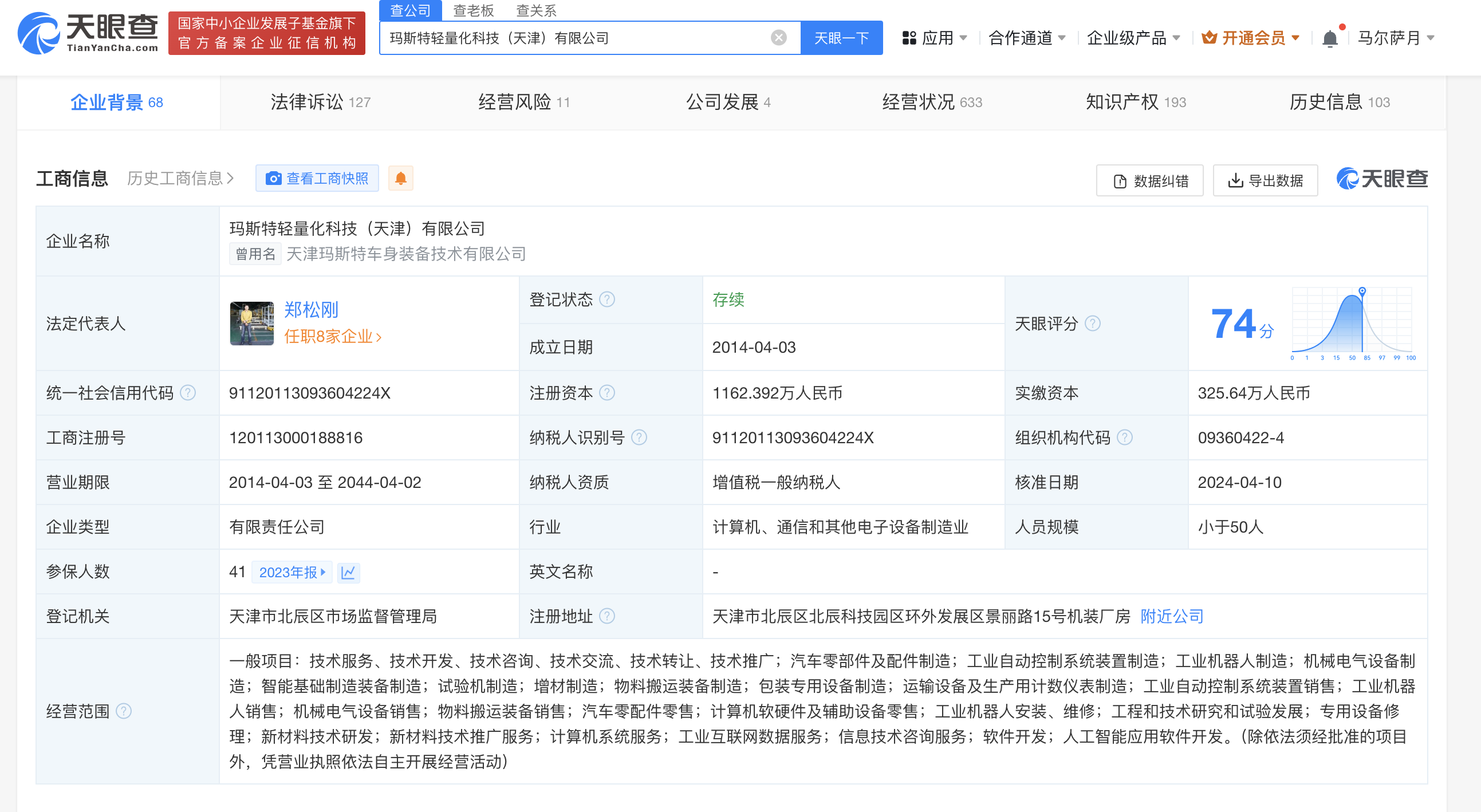Click the help icon next to 登记状态
The image size is (1481, 812).
[x=607, y=299]
